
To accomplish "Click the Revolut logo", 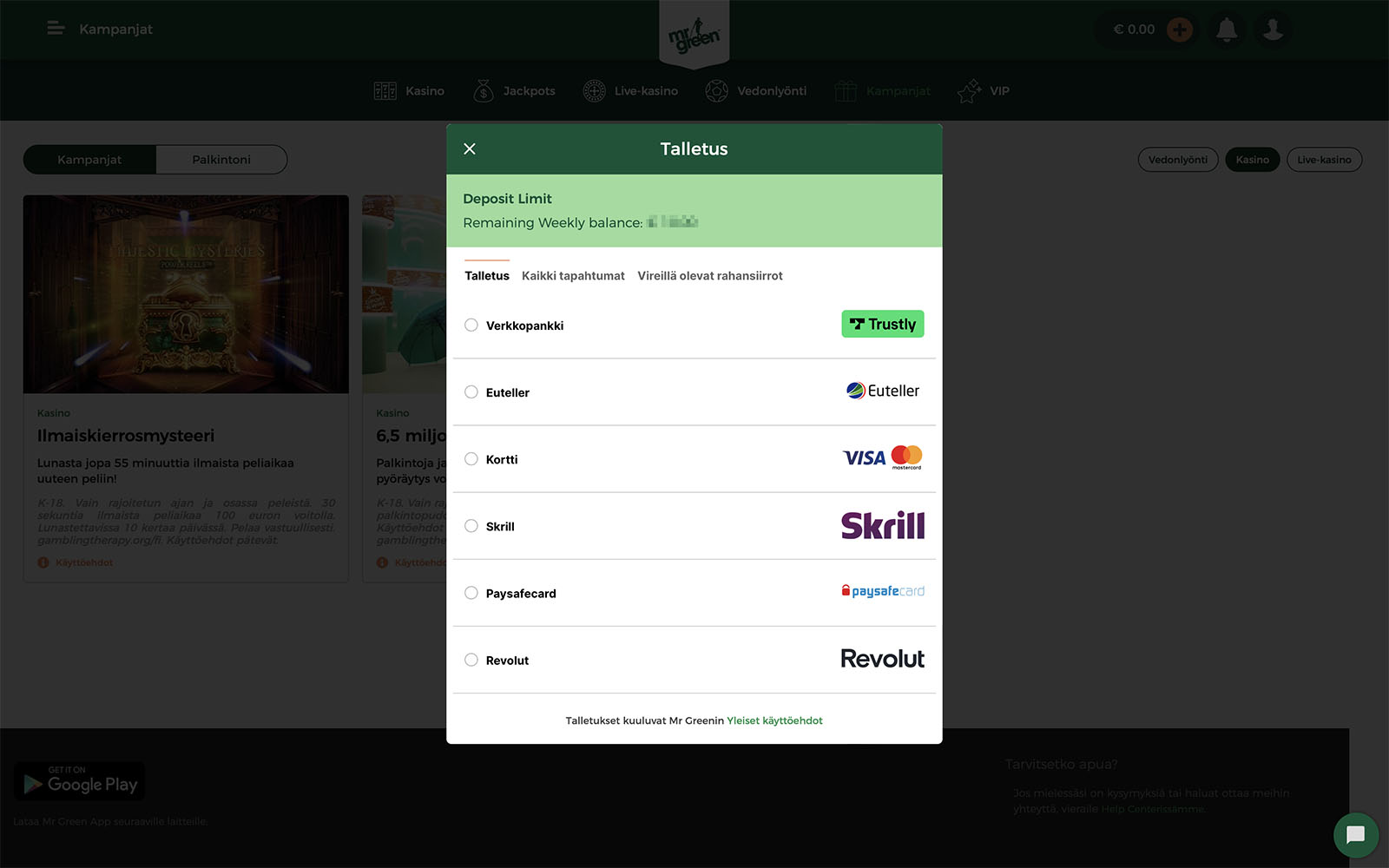I will coord(883,659).
